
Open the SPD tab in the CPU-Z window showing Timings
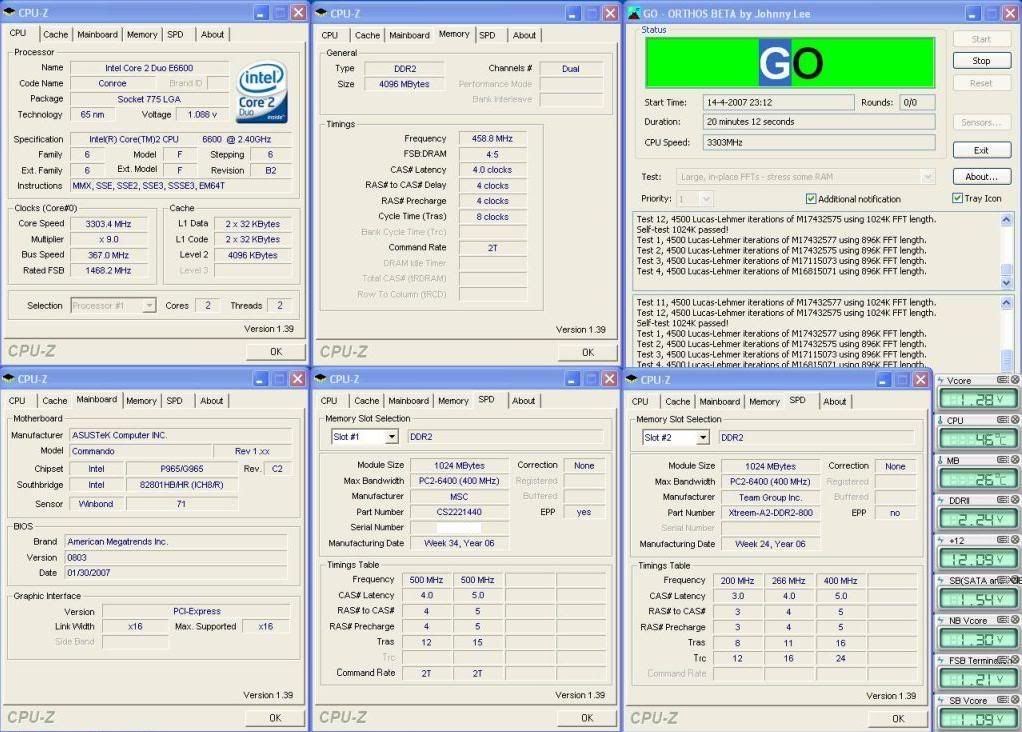click(488, 35)
